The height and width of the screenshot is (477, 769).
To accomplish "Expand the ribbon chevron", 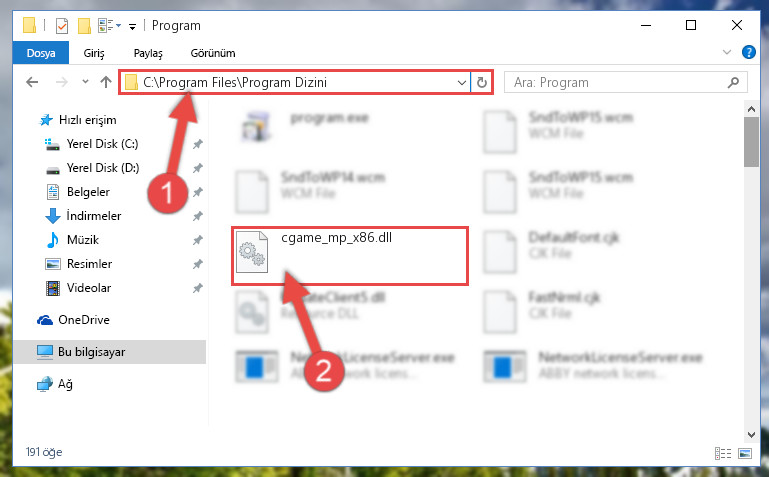I will 727,52.
